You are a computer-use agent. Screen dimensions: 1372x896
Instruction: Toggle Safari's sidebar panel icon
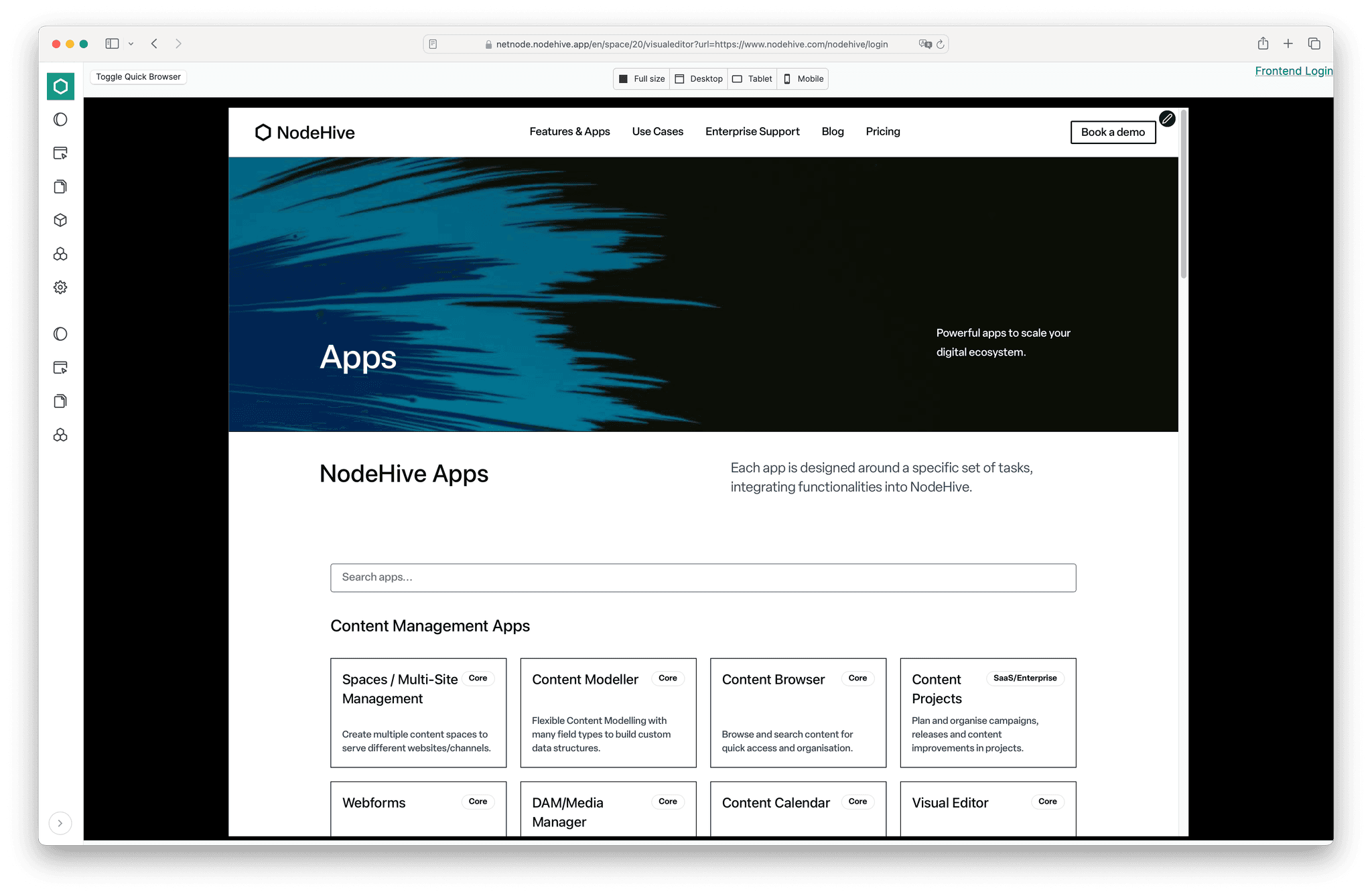tap(112, 44)
